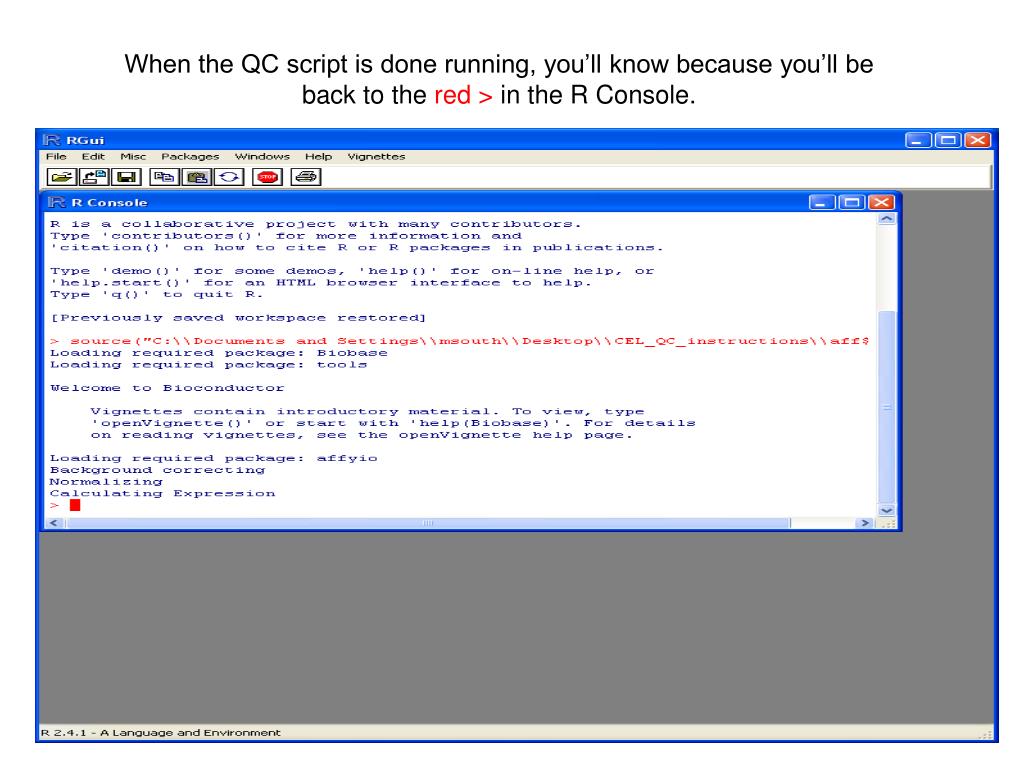Click the 'Welcome to Bioconductor' line
The width and height of the screenshot is (1024, 768).
pos(167,388)
